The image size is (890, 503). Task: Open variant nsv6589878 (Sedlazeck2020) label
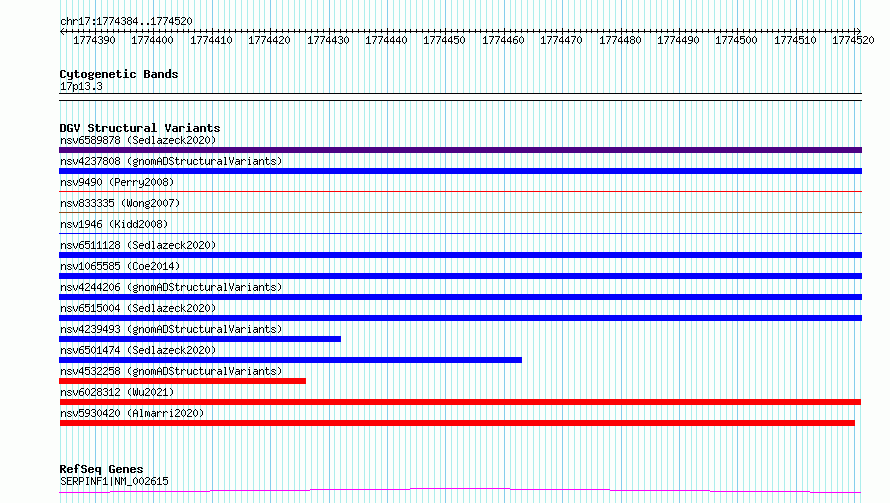pos(138,140)
